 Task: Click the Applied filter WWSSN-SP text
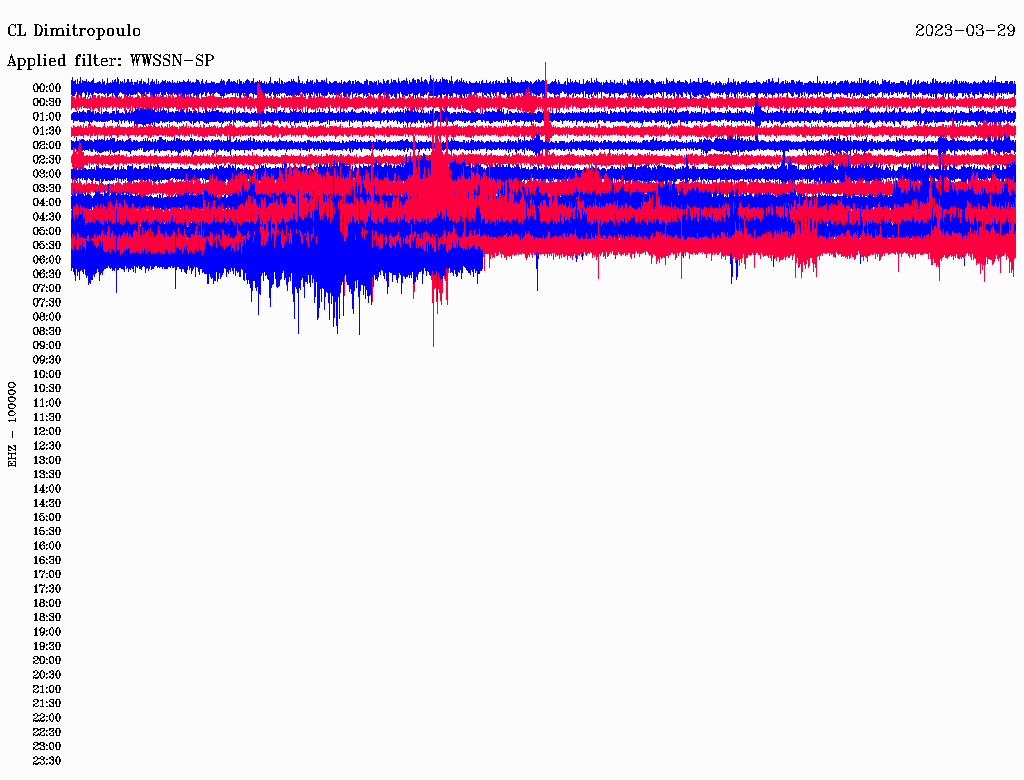110,60
